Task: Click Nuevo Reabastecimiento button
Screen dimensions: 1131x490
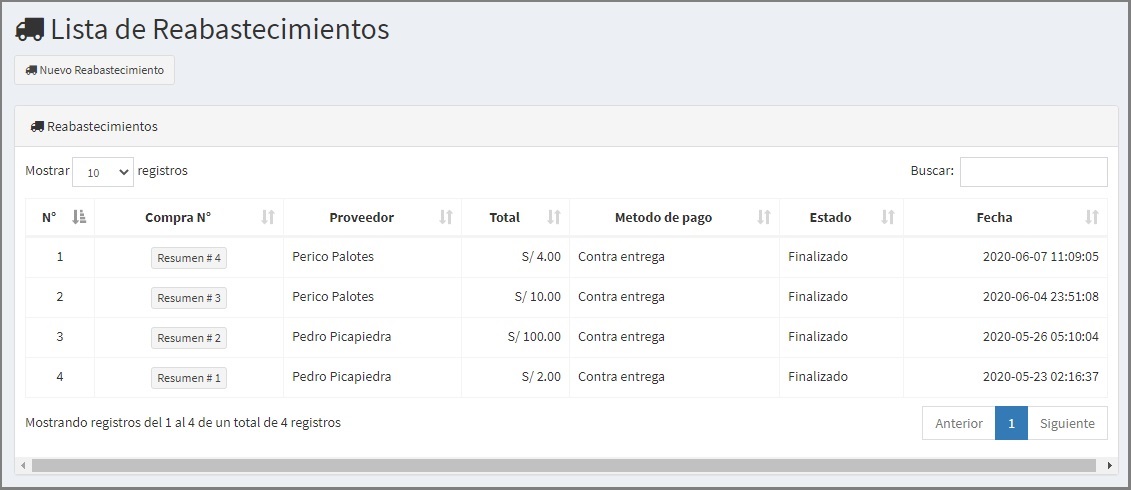Action: click(94, 70)
